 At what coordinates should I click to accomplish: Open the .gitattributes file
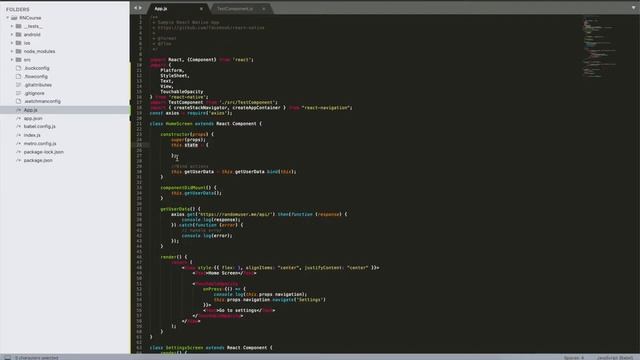(38, 85)
